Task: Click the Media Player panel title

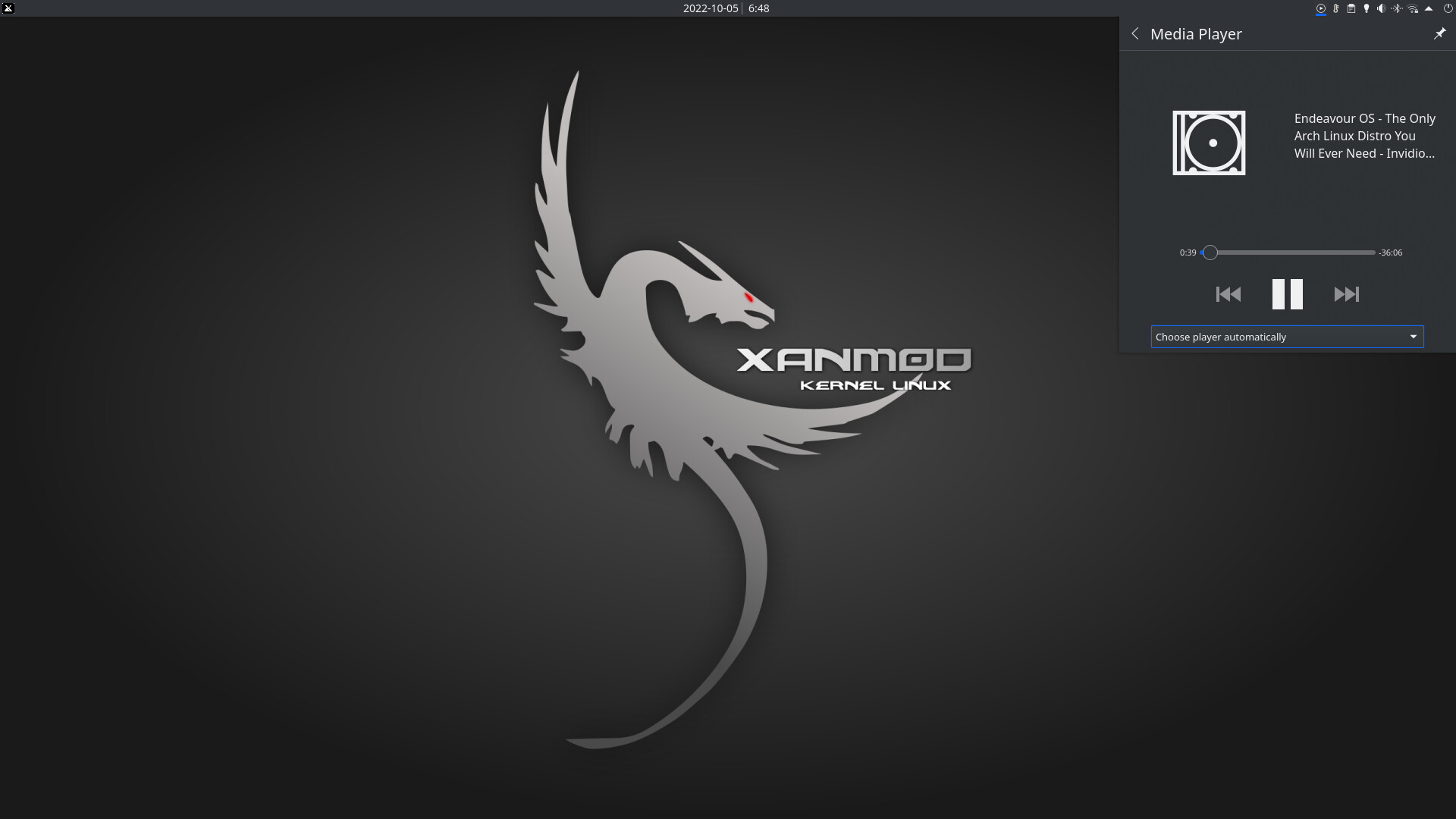Action: (x=1196, y=33)
